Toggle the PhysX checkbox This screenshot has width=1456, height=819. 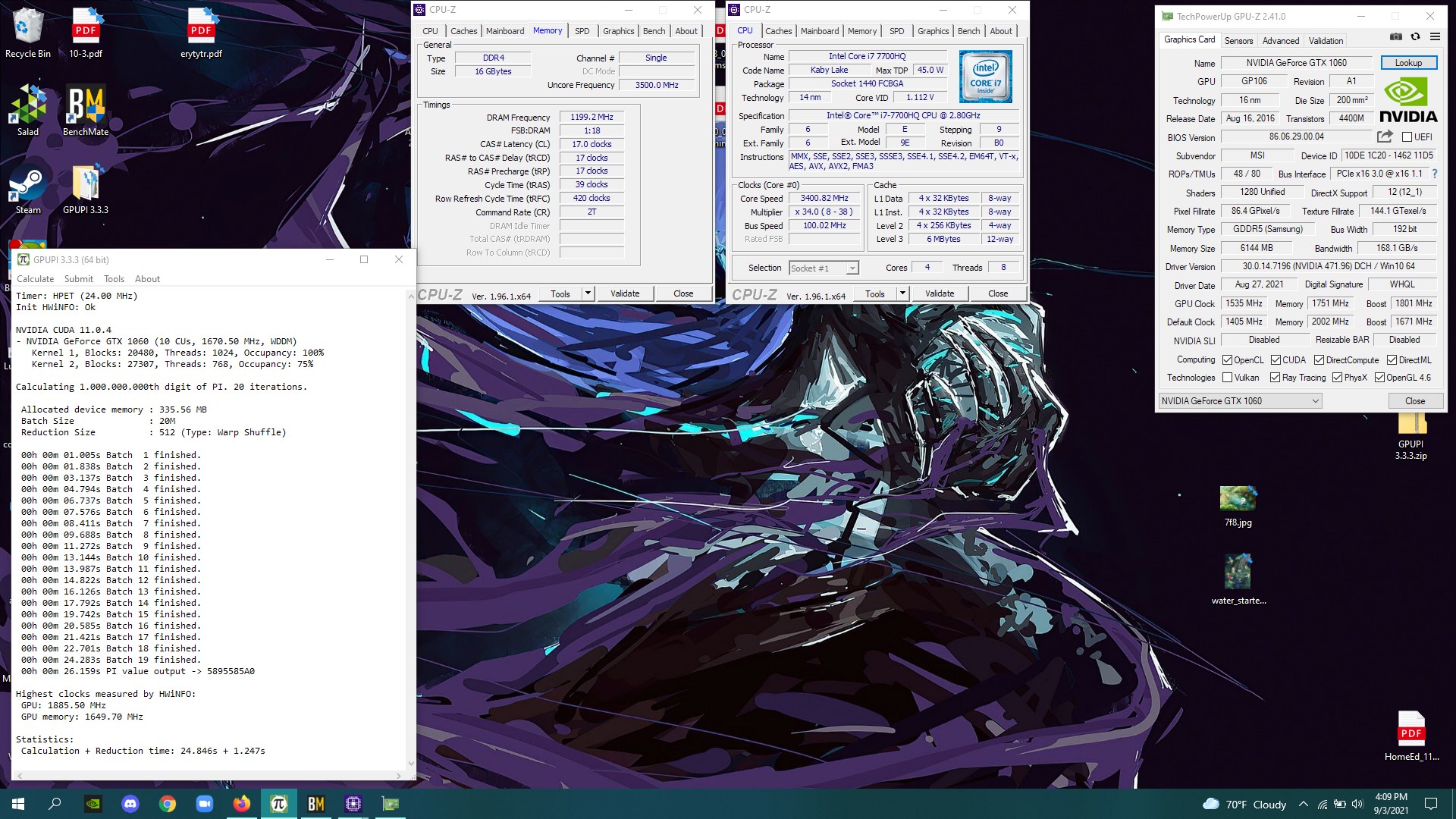(1337, 378)
